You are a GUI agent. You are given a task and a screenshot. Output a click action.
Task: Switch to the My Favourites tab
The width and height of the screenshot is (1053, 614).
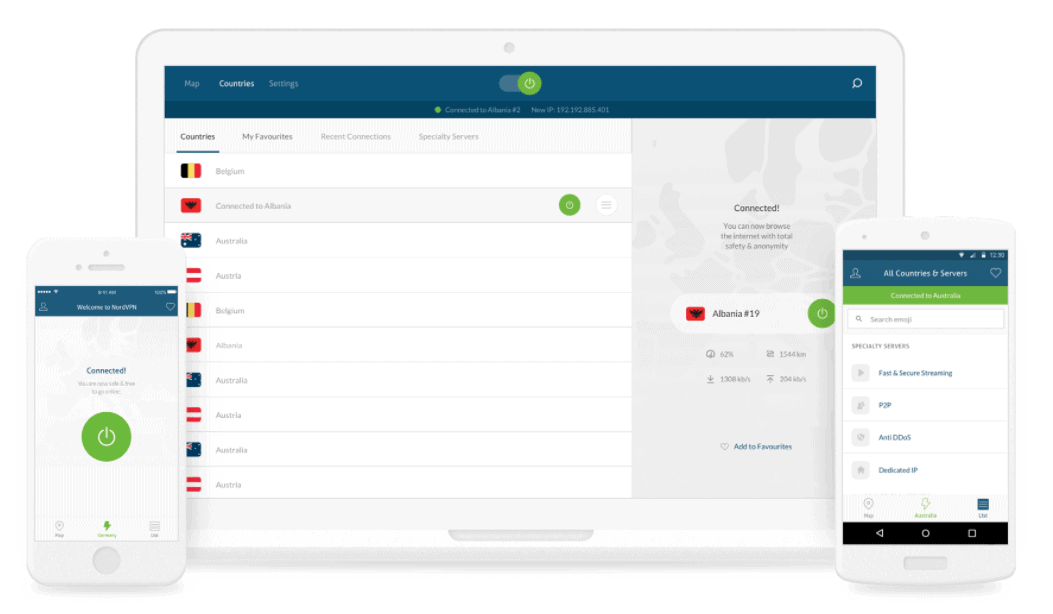[267, 137]
